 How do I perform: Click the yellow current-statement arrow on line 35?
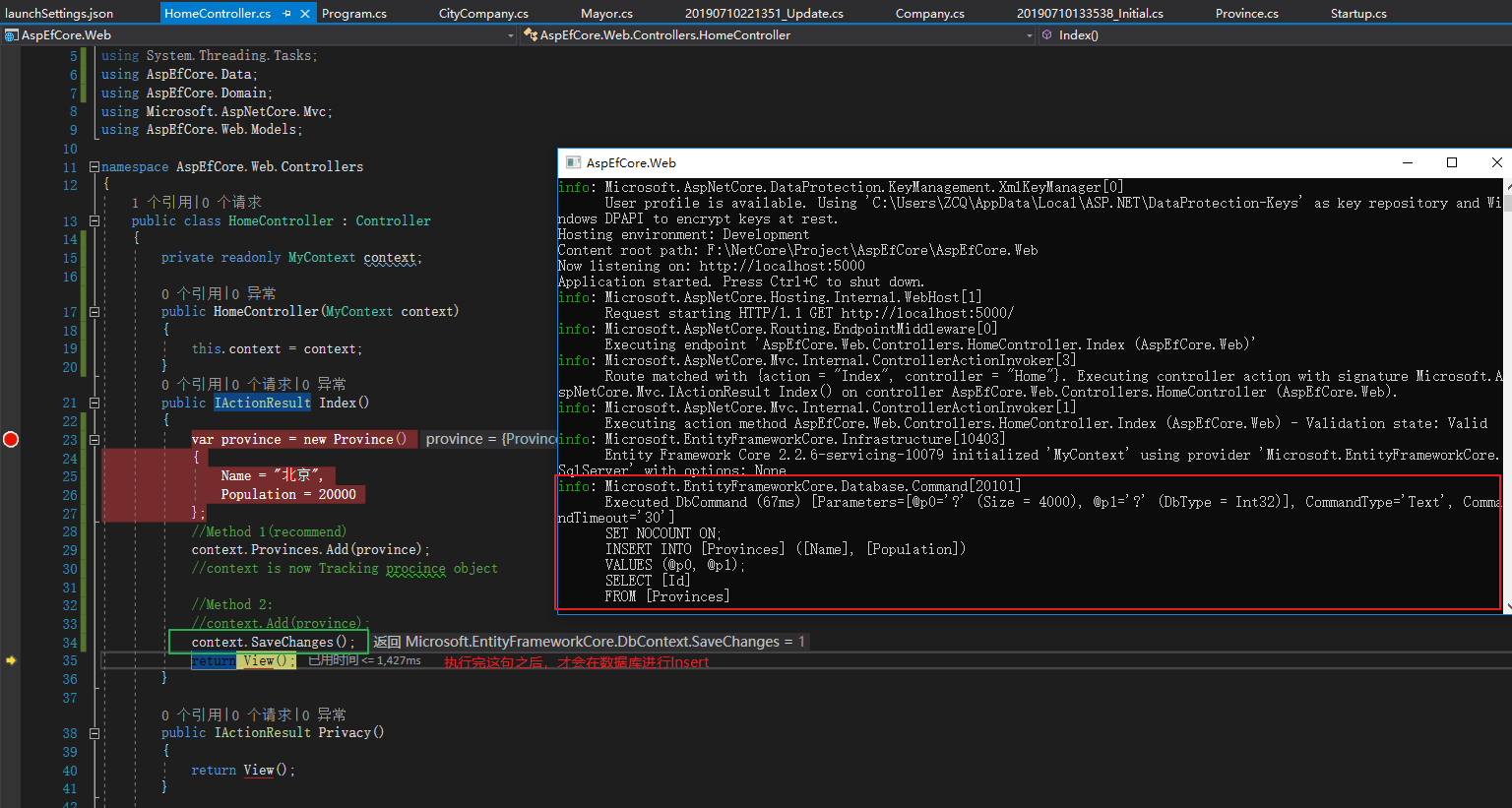click(x=11, y=660)
